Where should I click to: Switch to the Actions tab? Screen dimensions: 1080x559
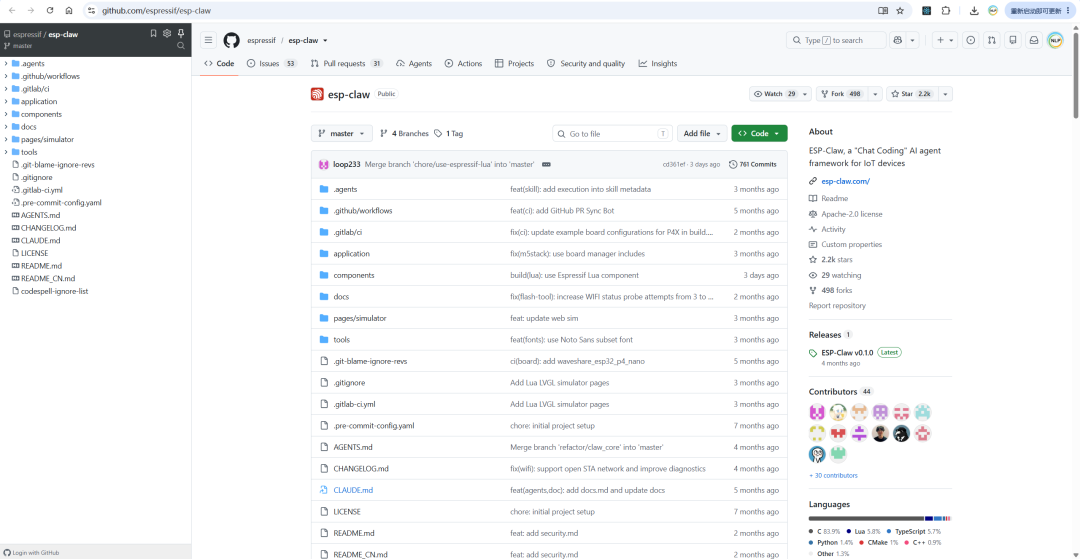coord(464,63)
